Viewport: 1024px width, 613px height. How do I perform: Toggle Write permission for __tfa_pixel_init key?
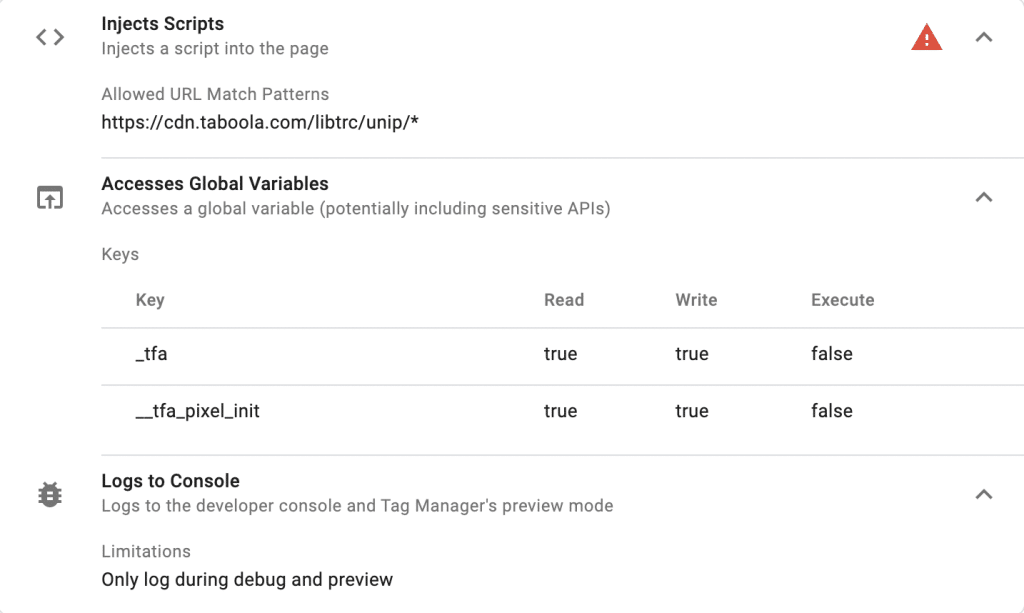[692, 411]
